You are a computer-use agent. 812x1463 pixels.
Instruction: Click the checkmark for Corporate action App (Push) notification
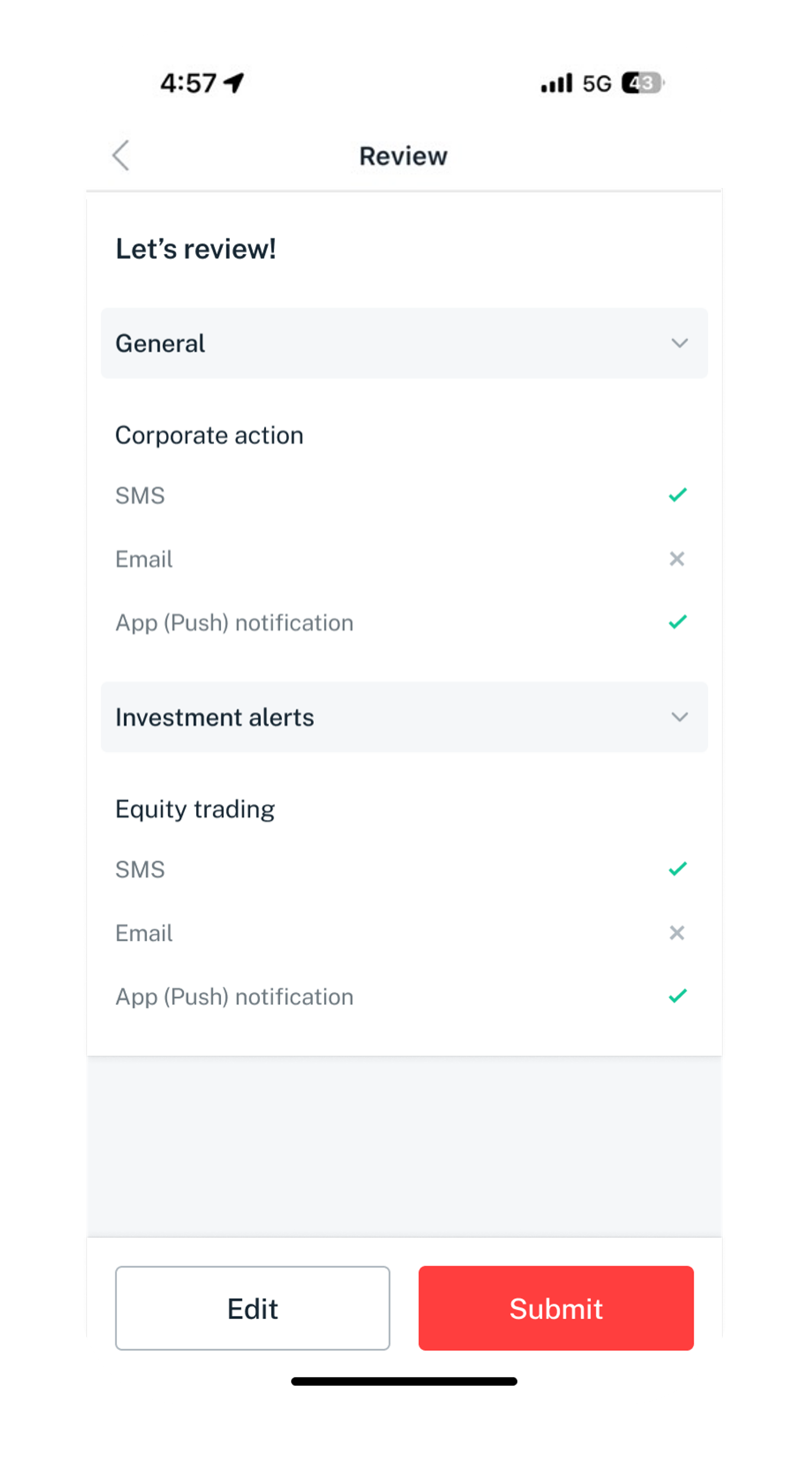(677, 622)
